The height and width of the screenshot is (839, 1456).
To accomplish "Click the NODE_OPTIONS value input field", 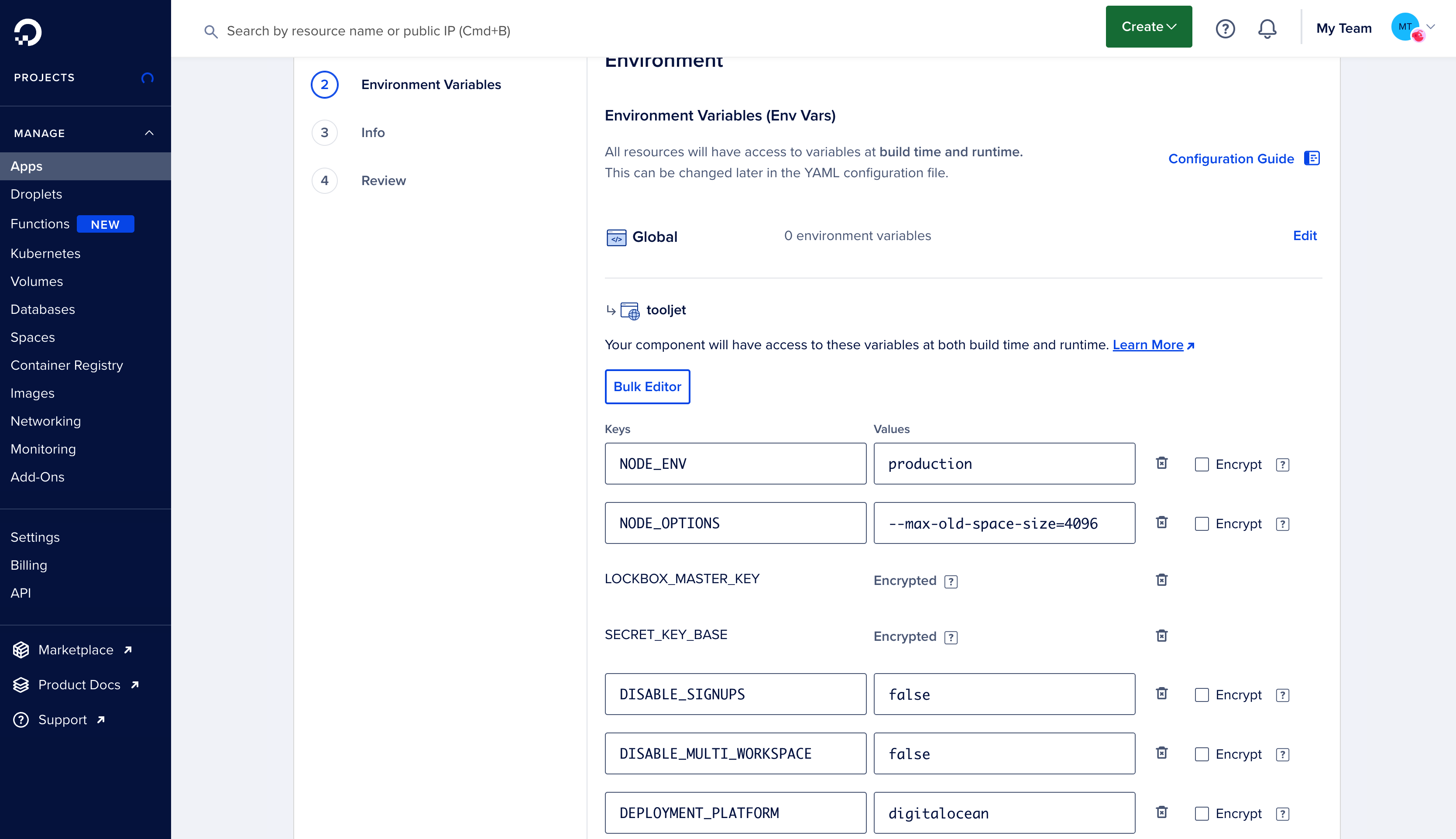I will (1004, 523).
